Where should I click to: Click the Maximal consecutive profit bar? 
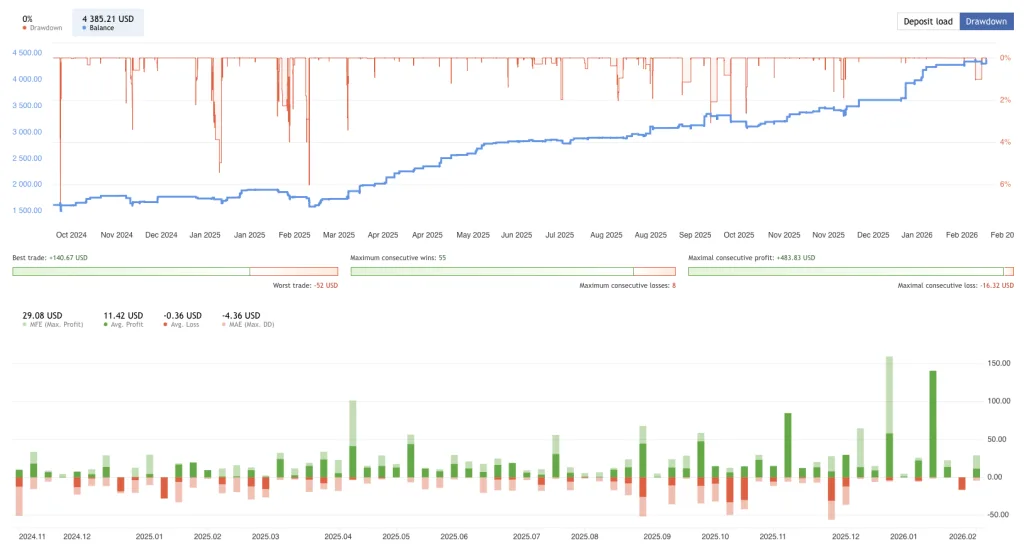click(846, 271)
